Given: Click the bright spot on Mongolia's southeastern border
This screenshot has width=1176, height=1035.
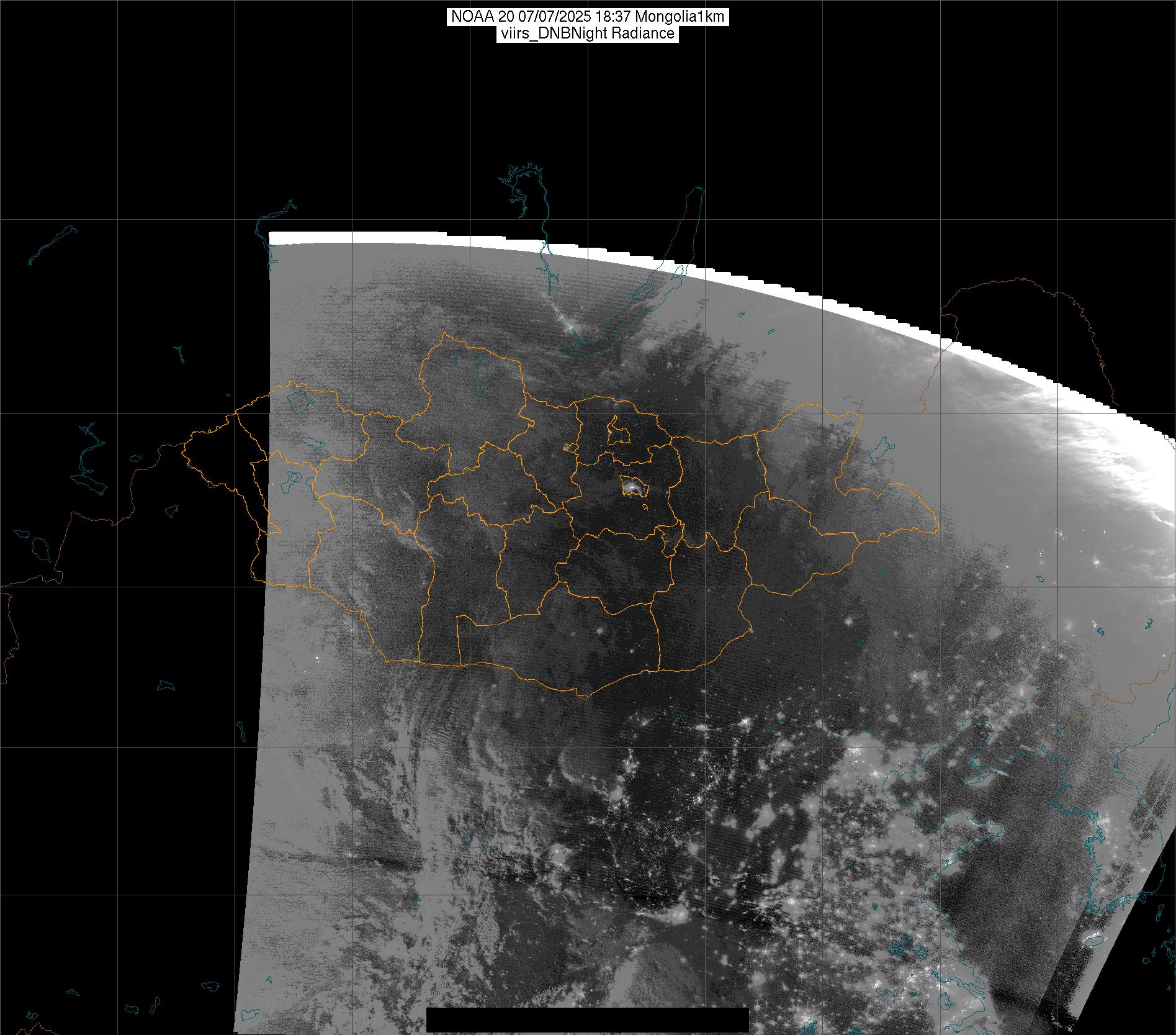Looking at the screenshot, I should click(751, 631).
